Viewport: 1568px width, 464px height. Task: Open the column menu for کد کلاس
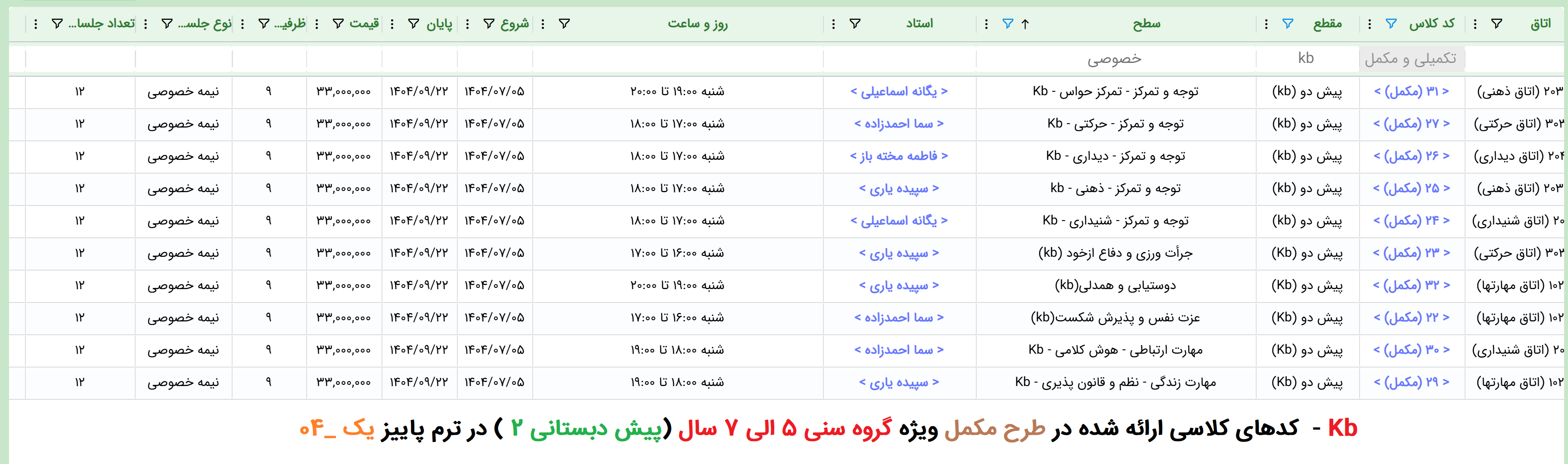[1369, 24]
